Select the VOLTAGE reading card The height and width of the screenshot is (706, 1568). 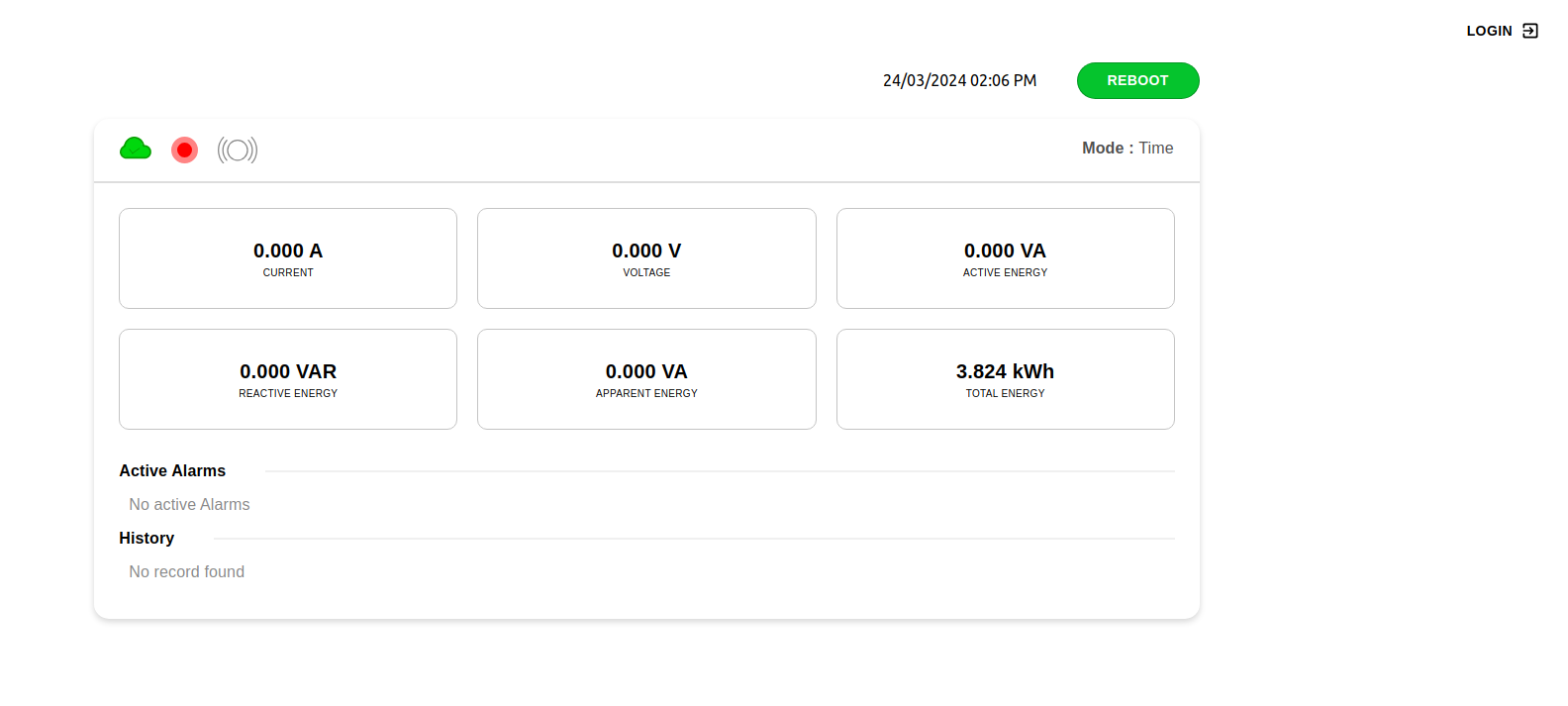(646, 258)
